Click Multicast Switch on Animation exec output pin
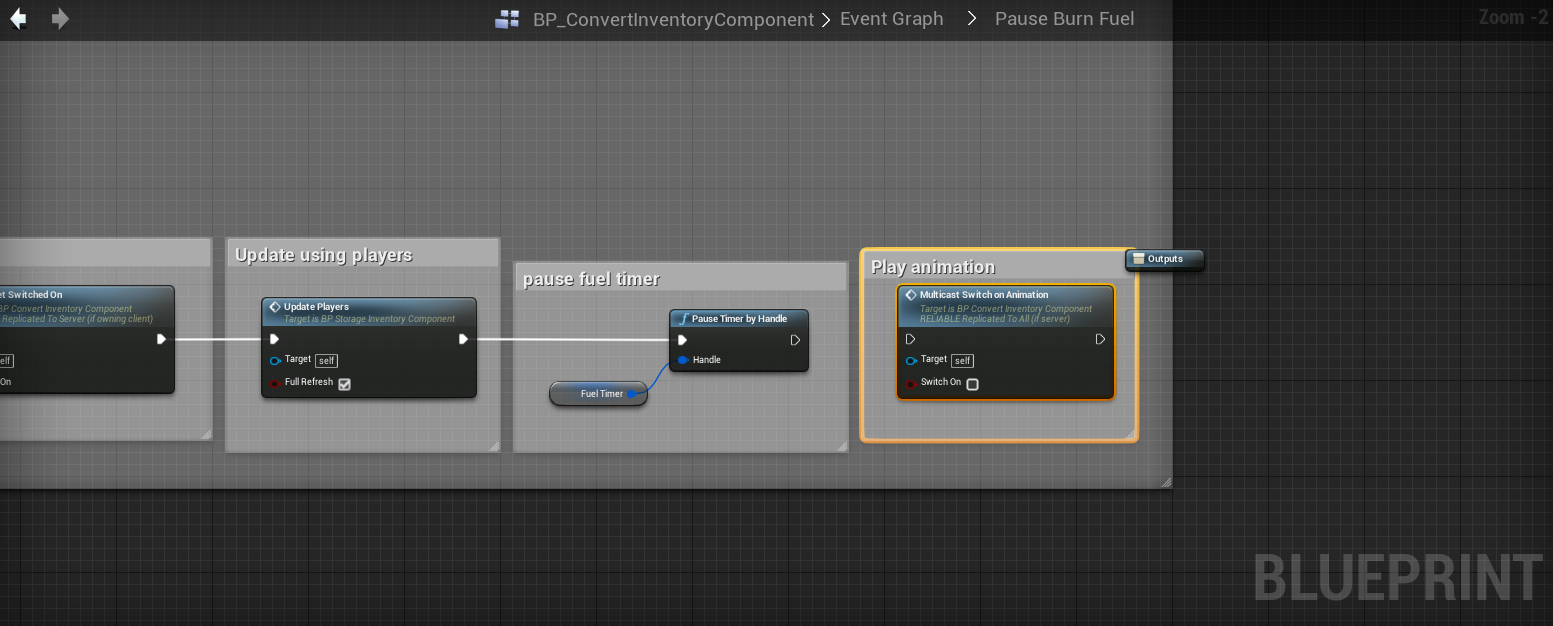This screenshot has width=1553, height=626. (x=1100, y=339)
